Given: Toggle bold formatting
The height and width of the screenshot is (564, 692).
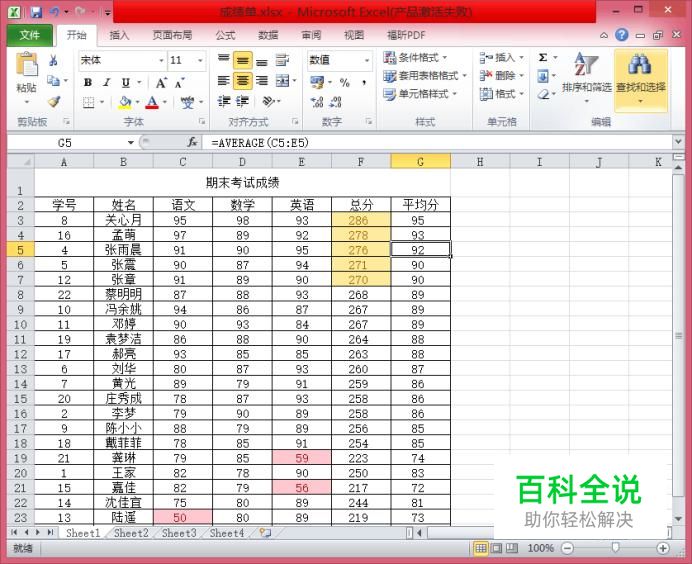Looking at the screenshot, I should click(88, 83).
